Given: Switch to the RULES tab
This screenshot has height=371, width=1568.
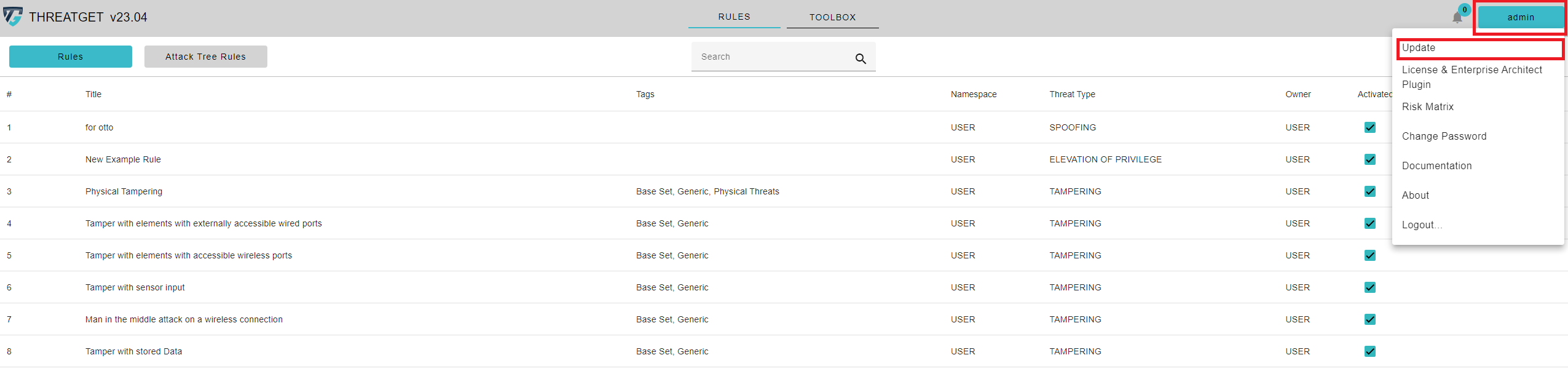Looking at the screenshot, I should 734,17.
